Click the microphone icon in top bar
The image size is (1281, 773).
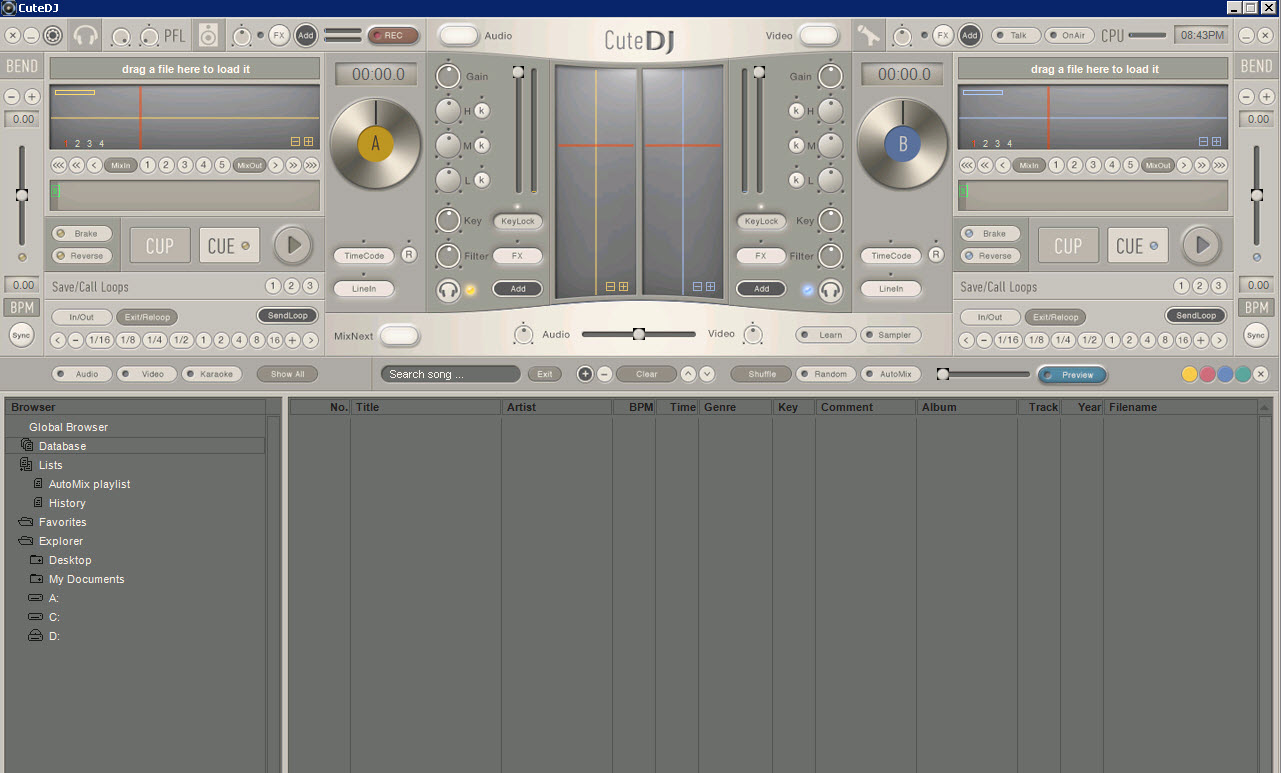tap(868, 36)
